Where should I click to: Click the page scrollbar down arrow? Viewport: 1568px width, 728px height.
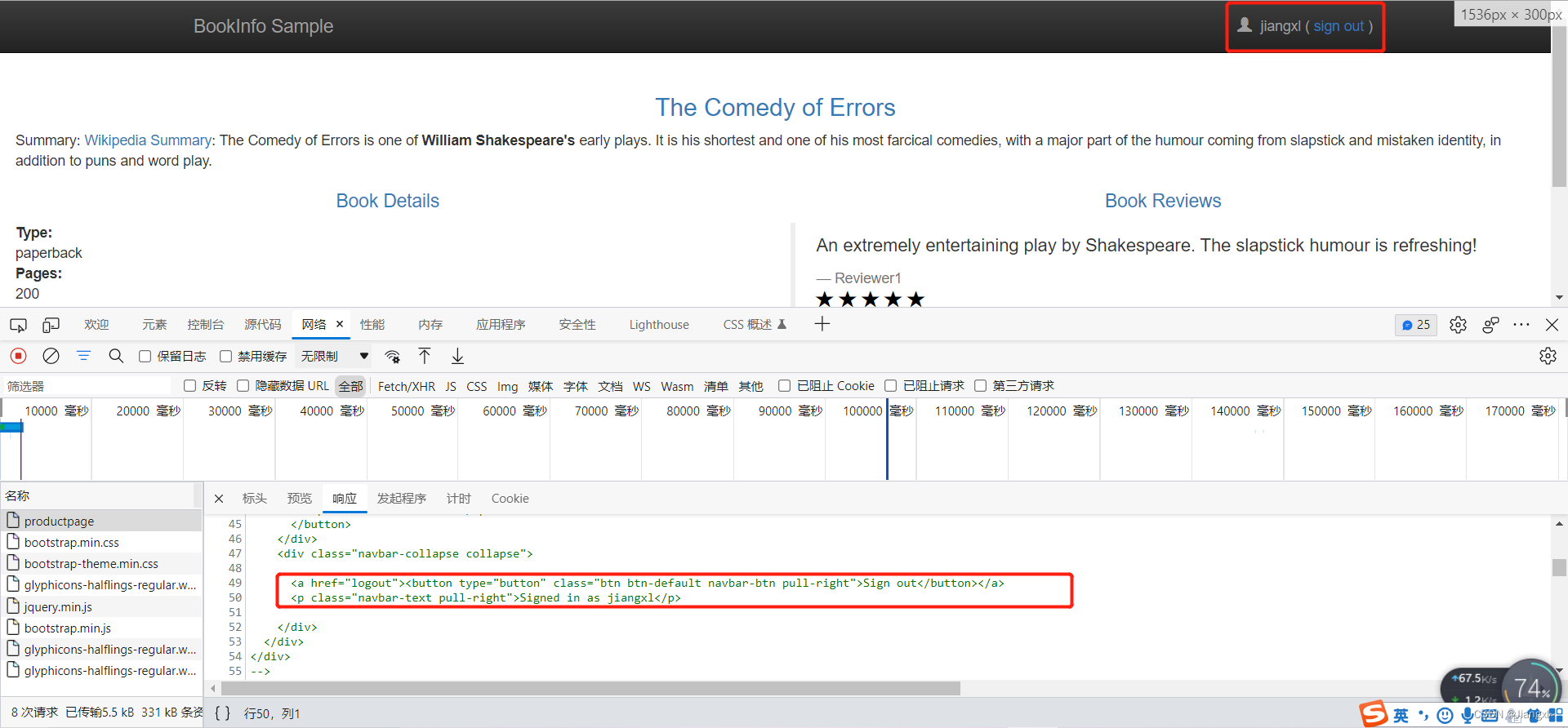(x=1559, y=298)
